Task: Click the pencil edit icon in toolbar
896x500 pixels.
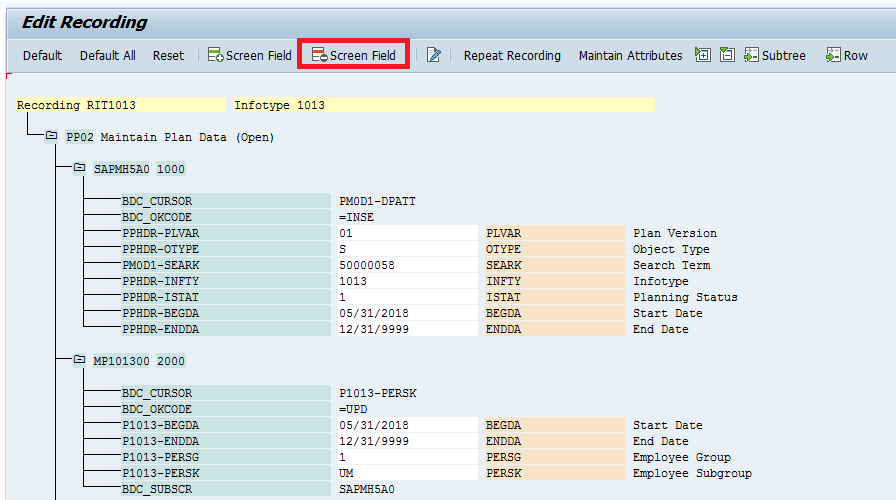Action: (434, 55)
